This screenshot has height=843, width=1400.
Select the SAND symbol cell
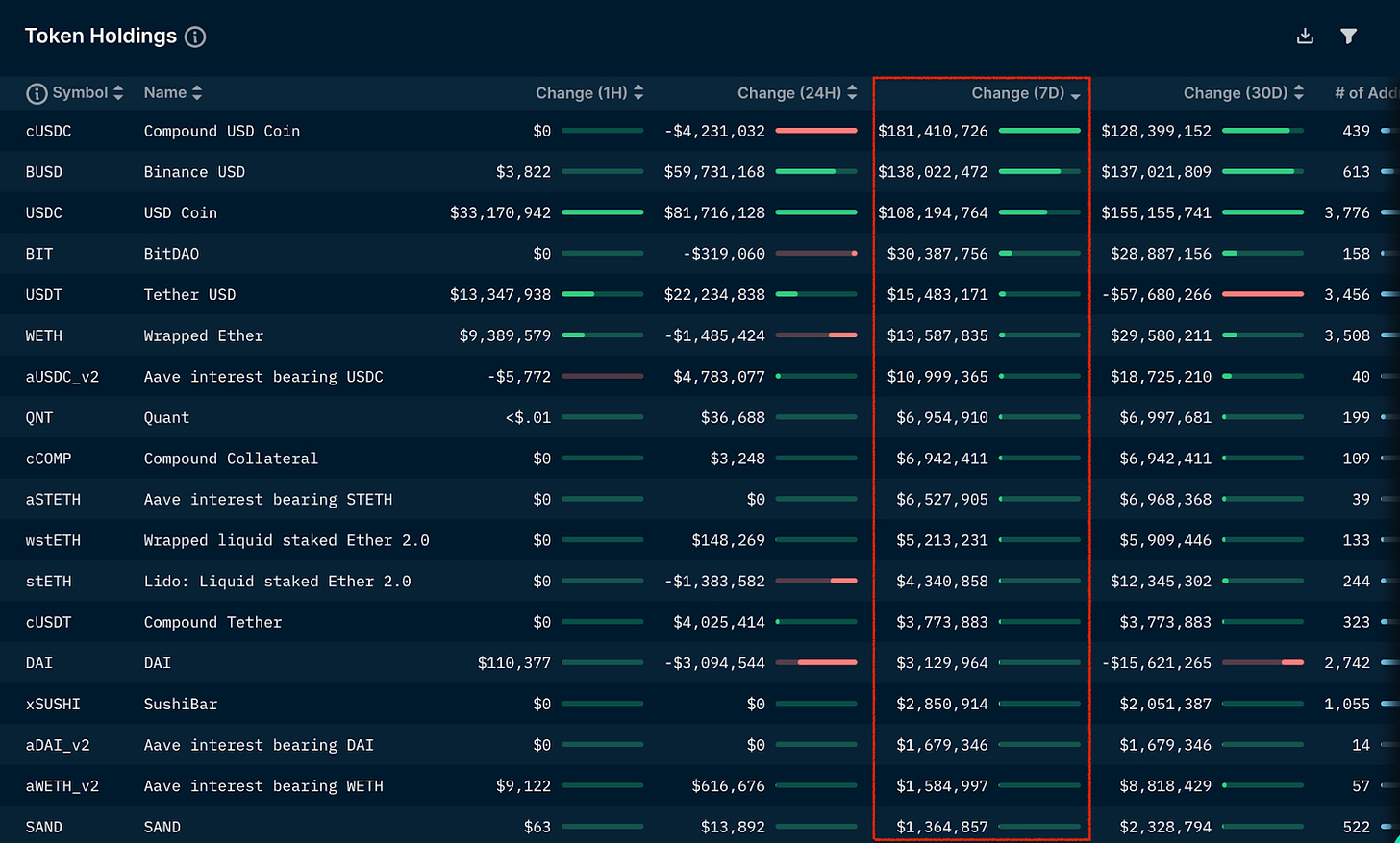(x=44, y=828)
